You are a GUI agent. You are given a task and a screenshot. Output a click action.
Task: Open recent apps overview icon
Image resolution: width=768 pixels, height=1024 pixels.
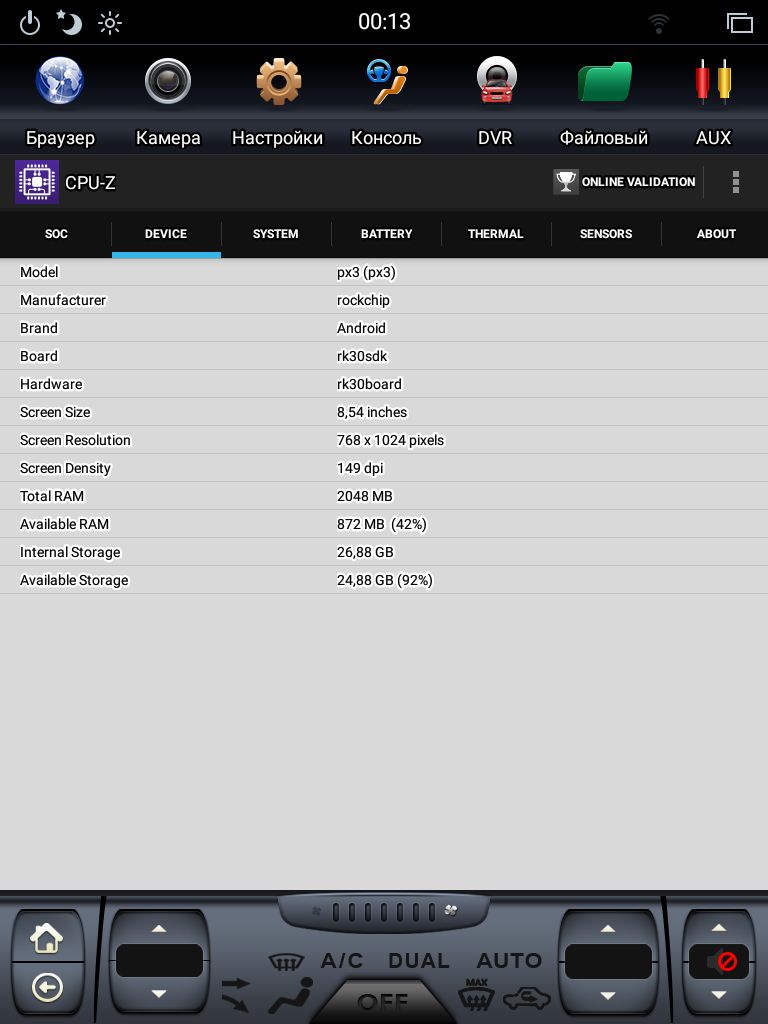click(x=740, y=23)
